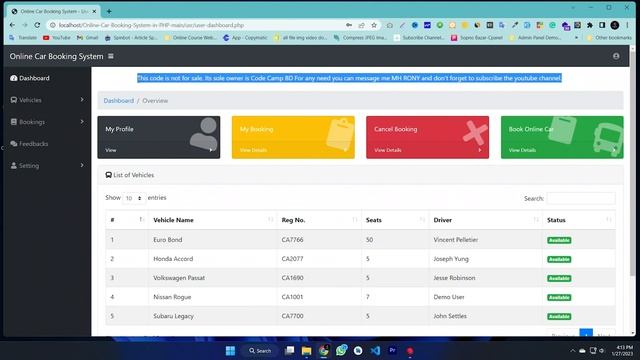
Task: Sort table by Driver column
Action: [486, 220]
